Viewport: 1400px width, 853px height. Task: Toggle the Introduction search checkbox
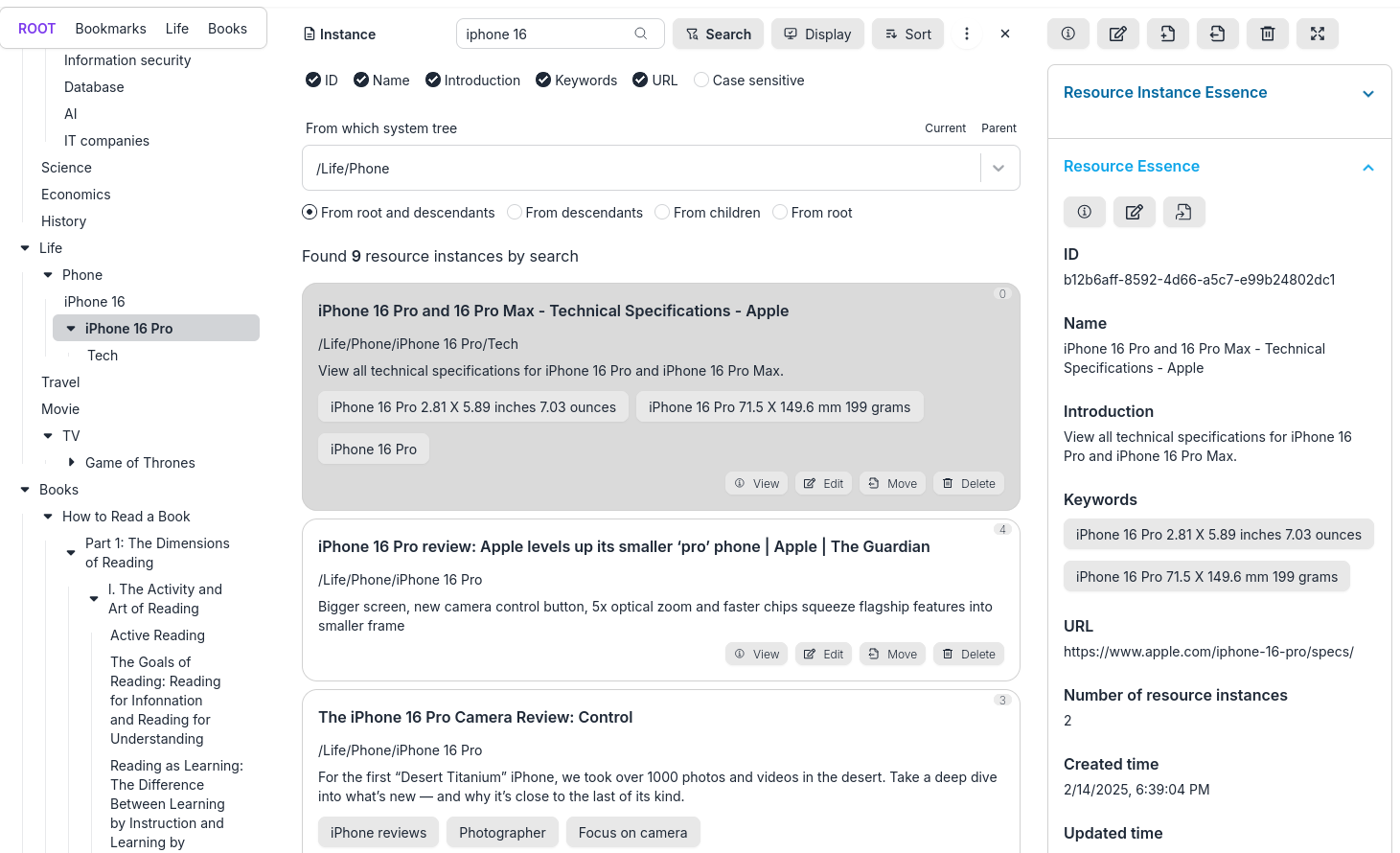[433, 80]
